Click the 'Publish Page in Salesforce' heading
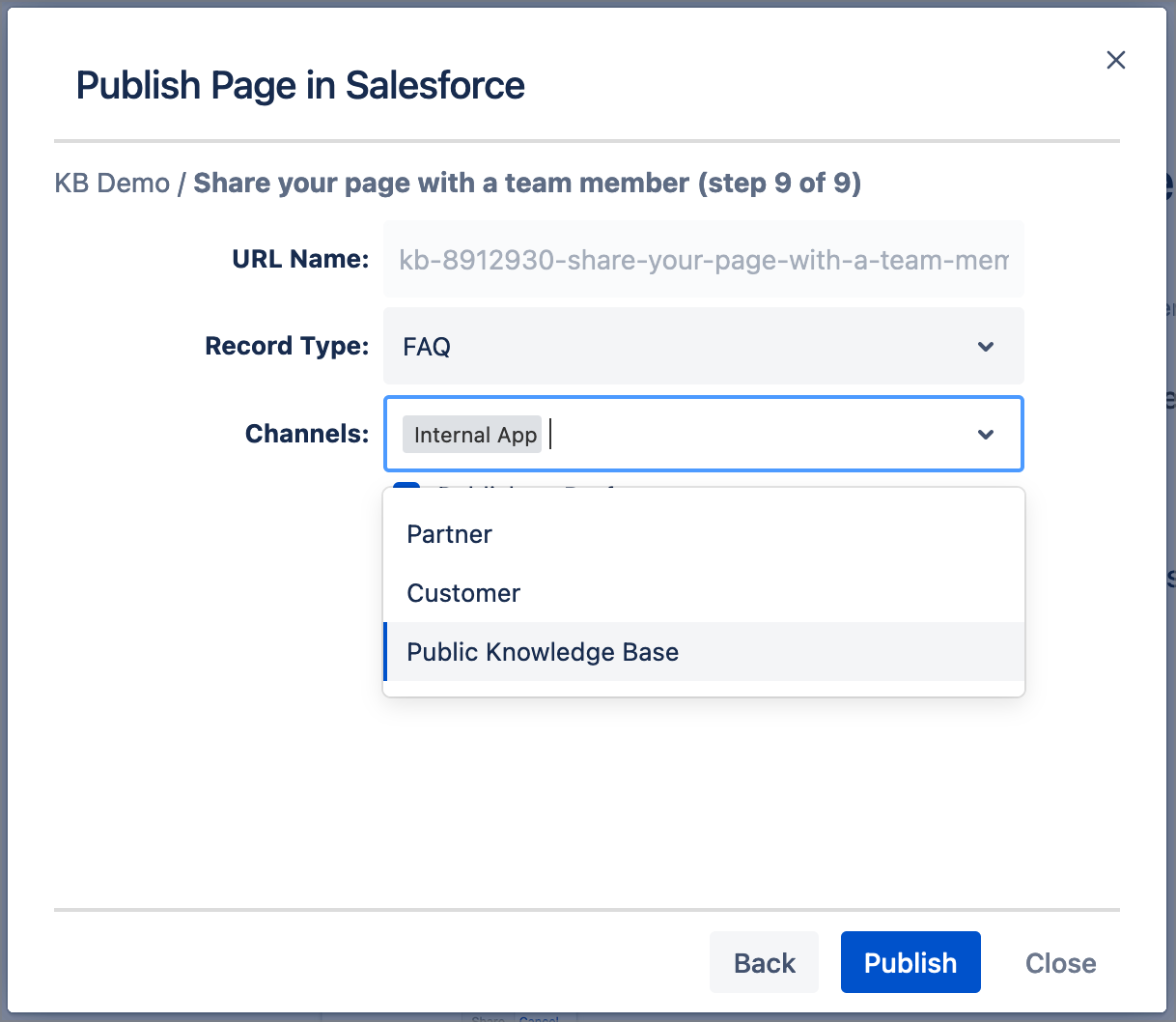The height and width of the screenshot is (1022, 1176). (300, 86)
